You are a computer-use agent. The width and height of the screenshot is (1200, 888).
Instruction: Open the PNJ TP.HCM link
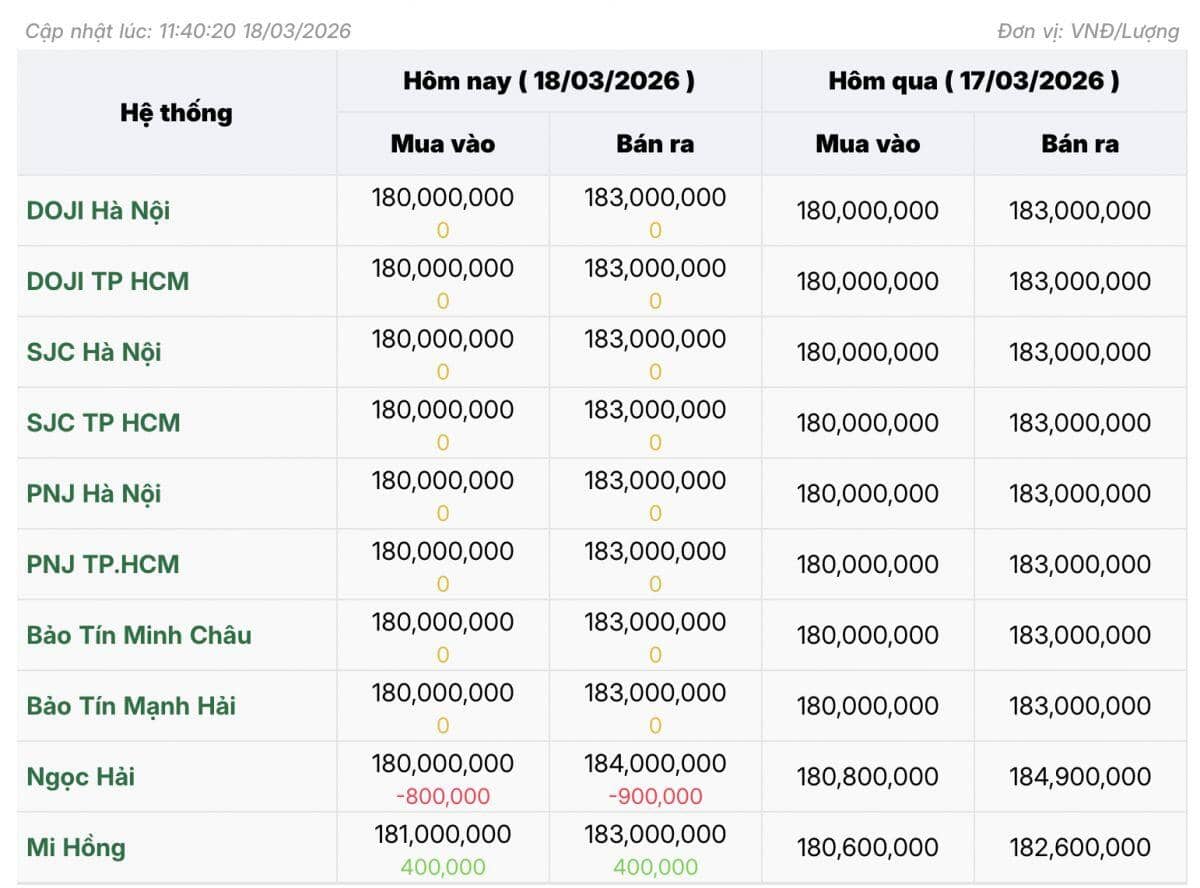[x=103, y=564]
